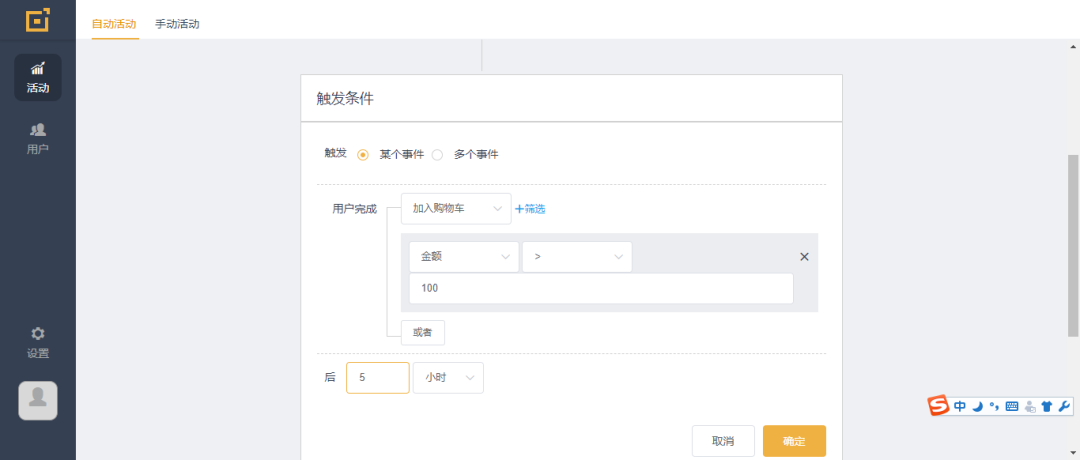Click the +筛选 add filter link

click(530, 209)
